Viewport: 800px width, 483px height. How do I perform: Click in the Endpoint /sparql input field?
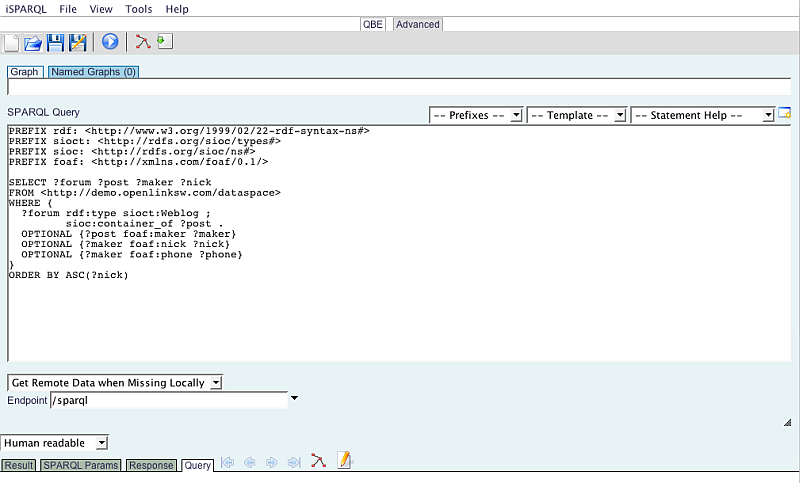(x=169, y=400)
